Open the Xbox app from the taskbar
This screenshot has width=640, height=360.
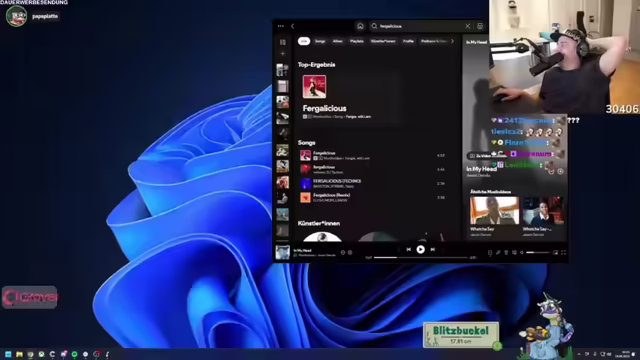[x=41, y=354]
